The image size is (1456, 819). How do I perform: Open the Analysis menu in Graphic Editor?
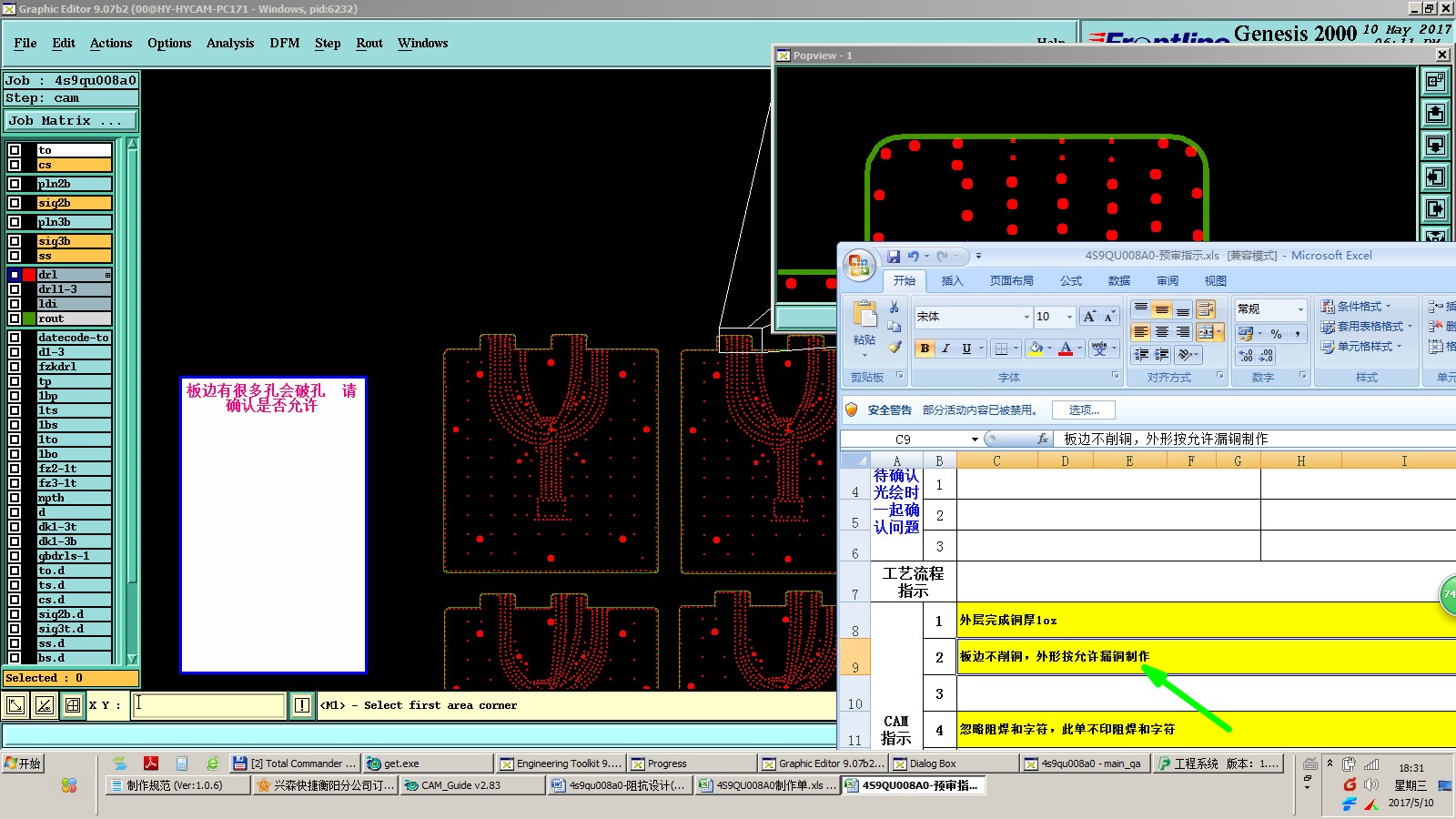(230, 43)
